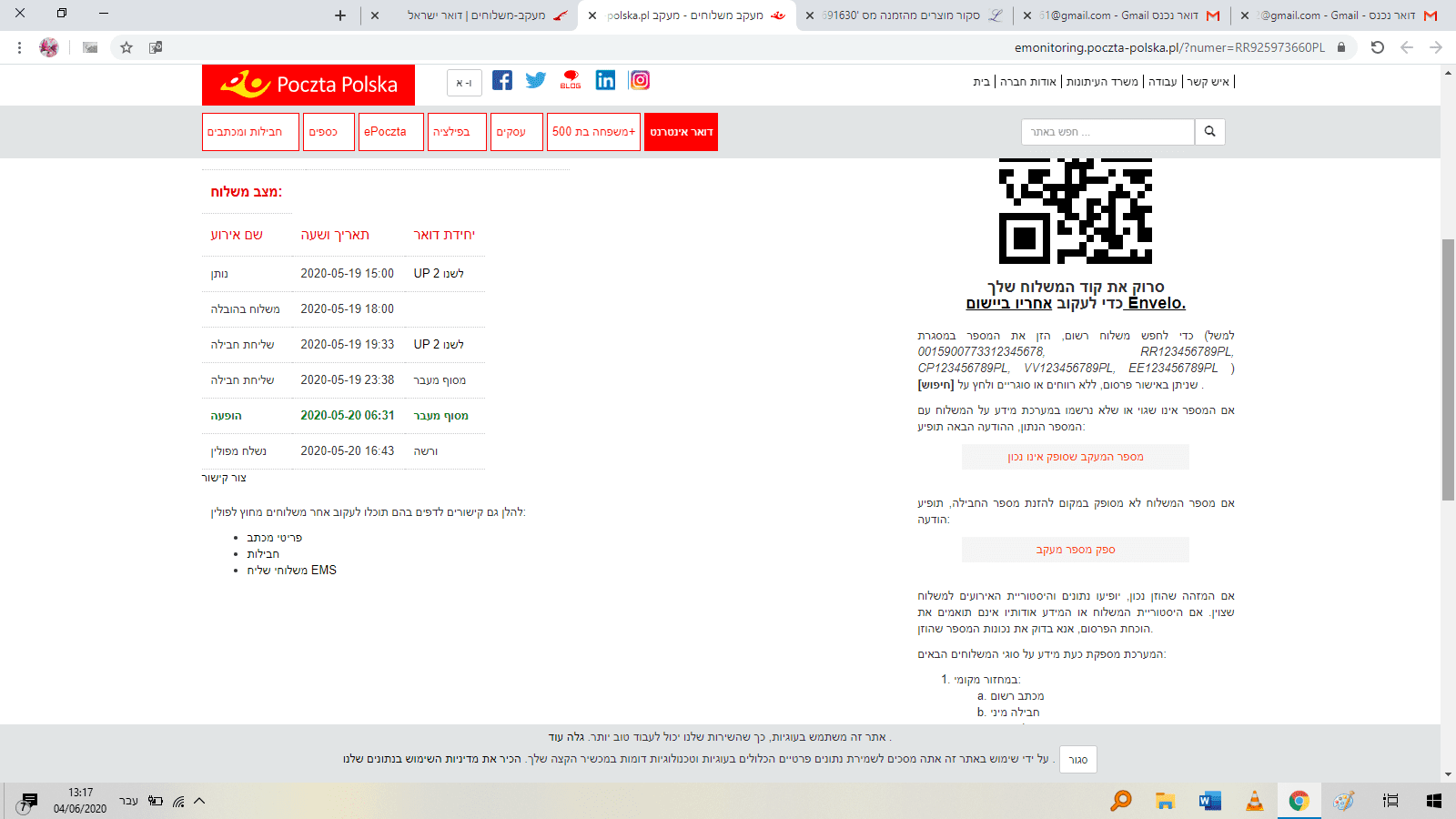The width and height of the screenshot is (1456, 819).
Task: Open the taskbar search magnifier icon
Action: pos(1121,801)
